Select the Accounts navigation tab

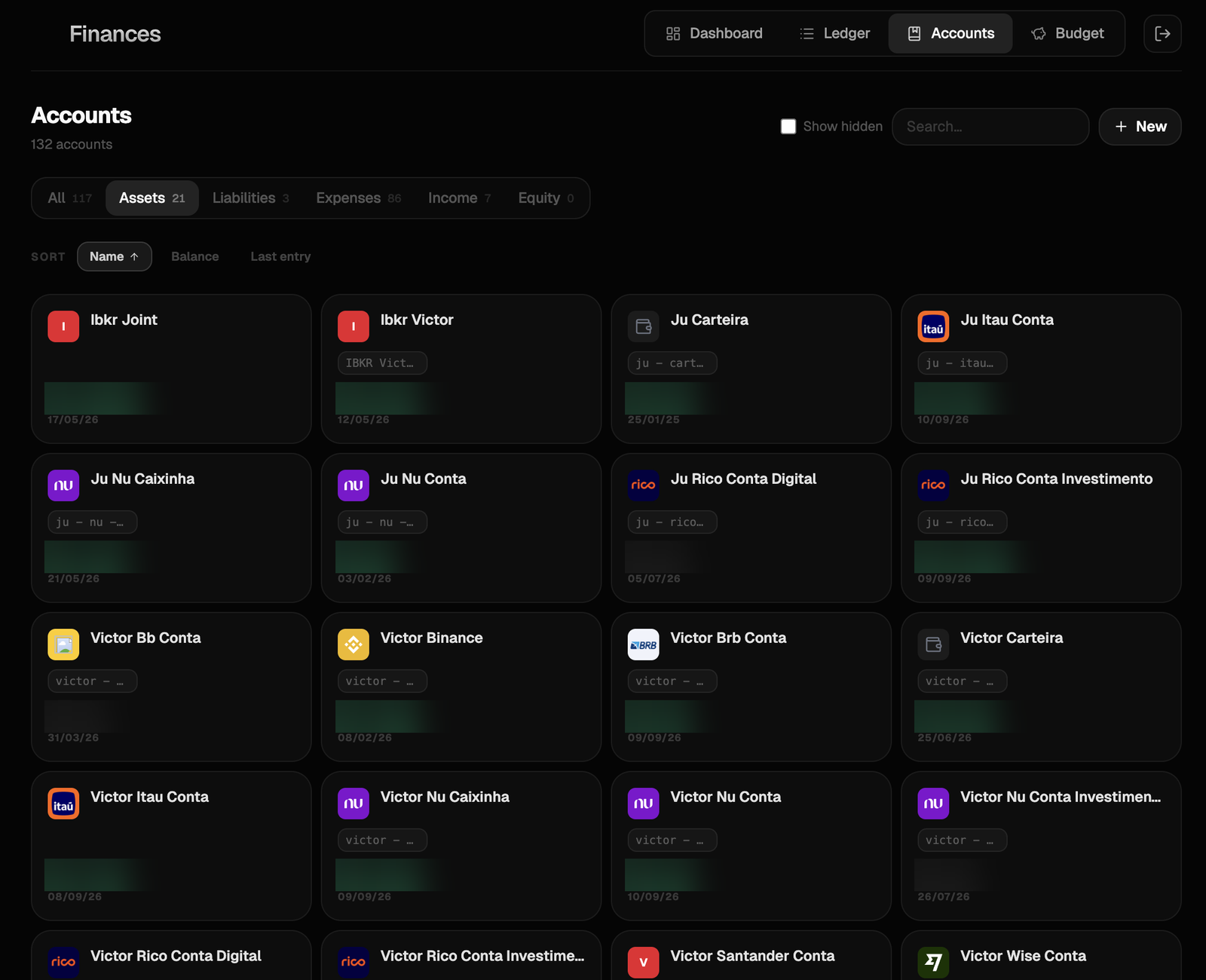pos(950,33)
